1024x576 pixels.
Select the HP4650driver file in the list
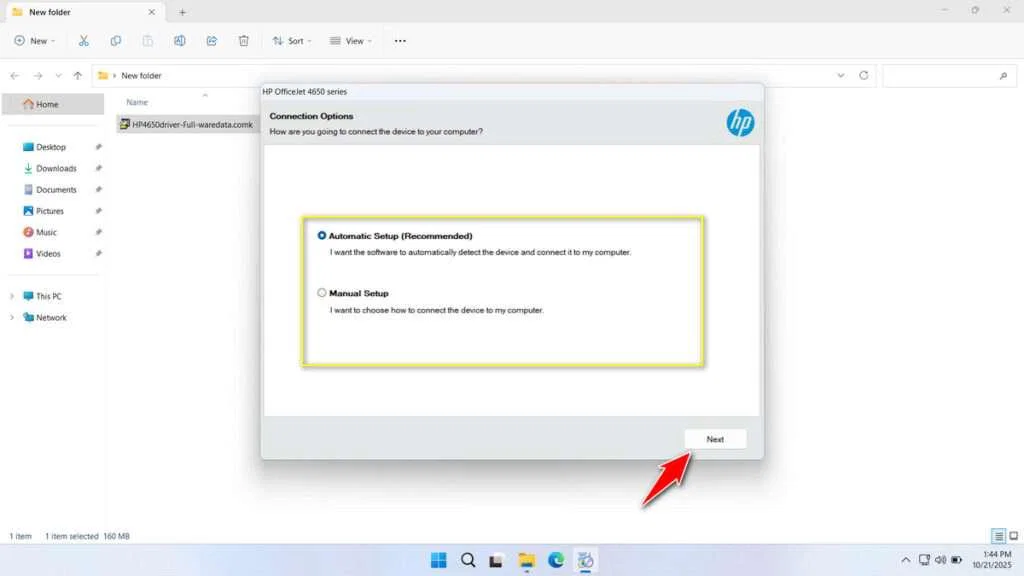point(188,124)
